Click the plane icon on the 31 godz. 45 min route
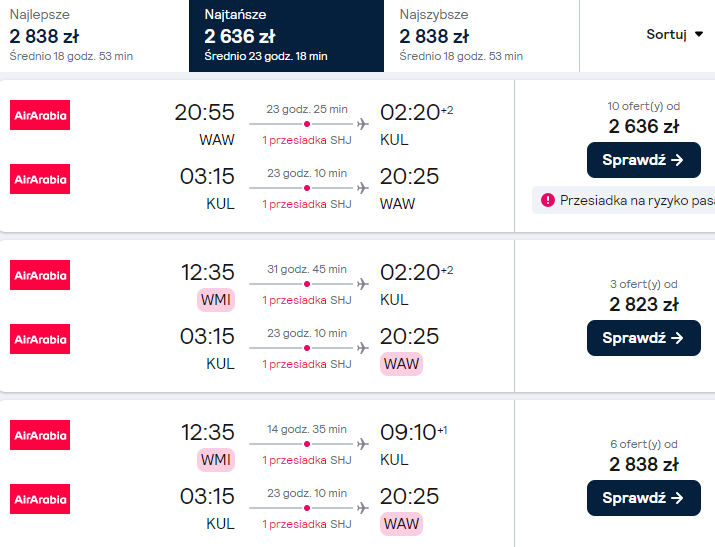The image size is (715, 547). coord(362,284)
